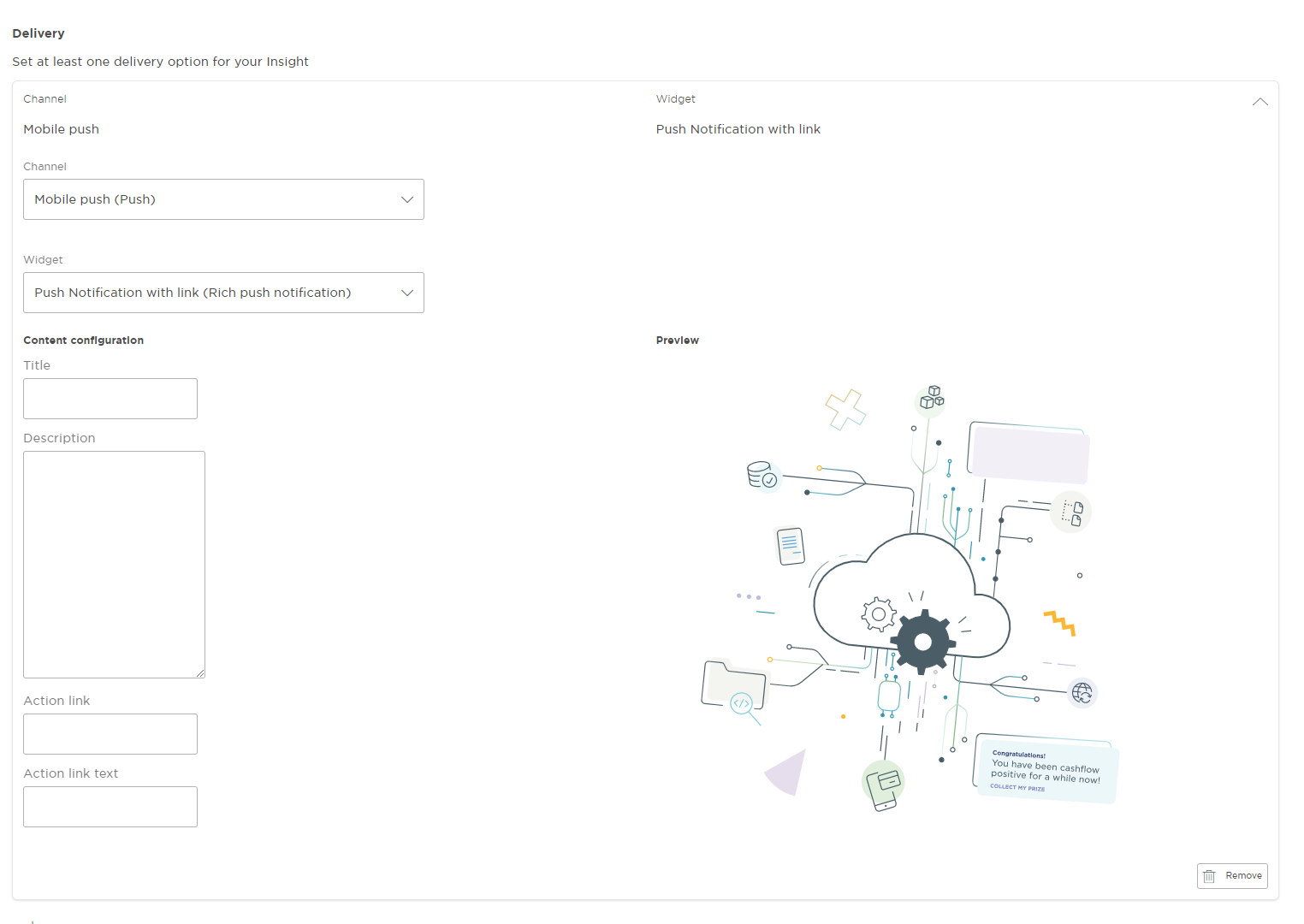The image size is (1304, 924).
Task: Focus the Title input field
Action: (x=110, y=399)
